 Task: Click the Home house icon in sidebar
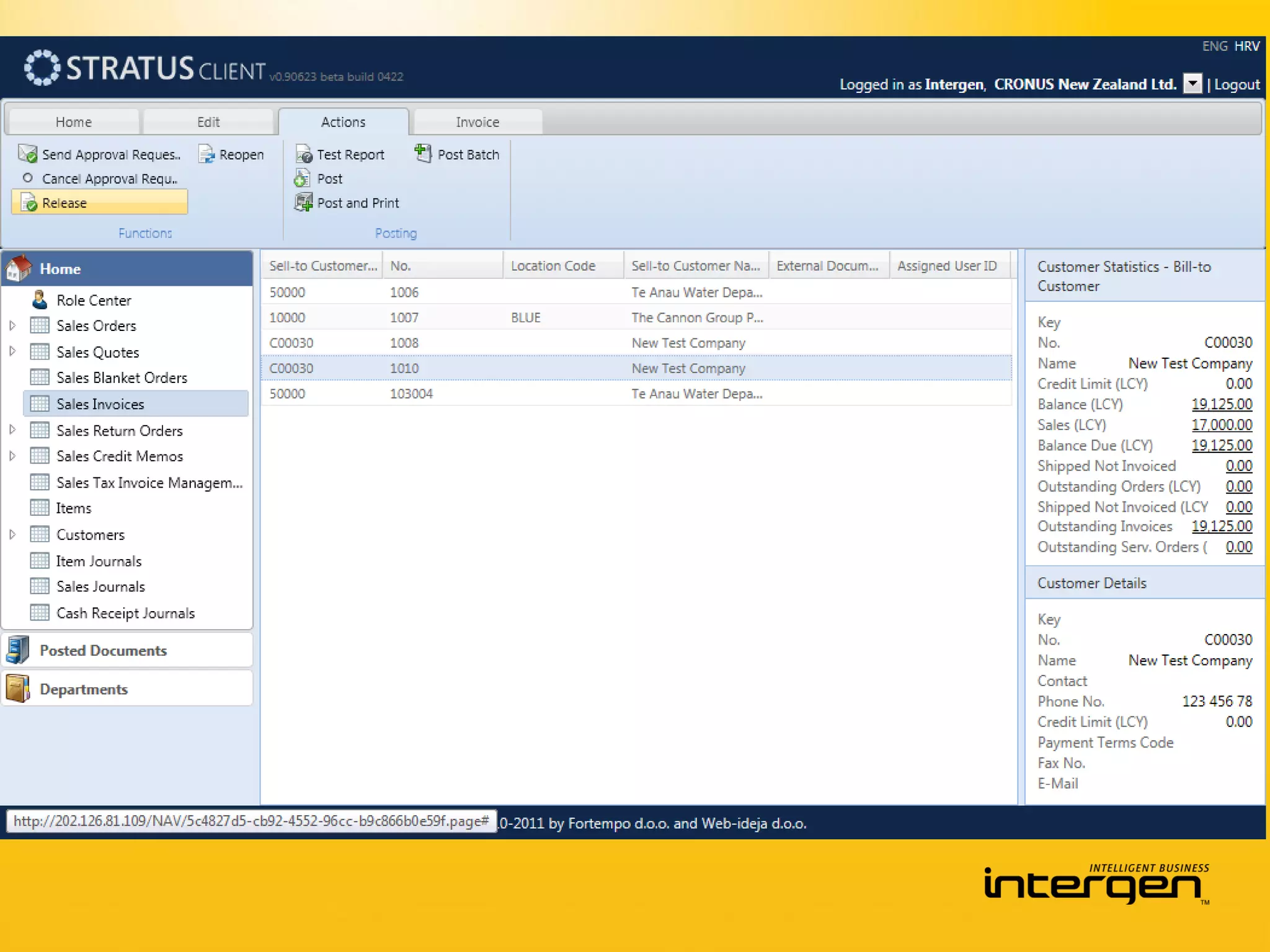[x=19, y=268]
